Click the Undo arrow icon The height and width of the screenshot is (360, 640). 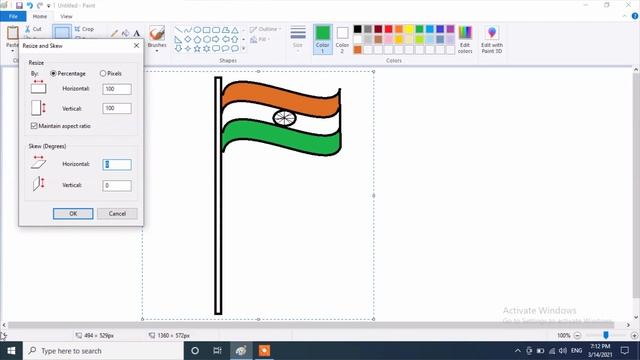click(x=30, y=5)
